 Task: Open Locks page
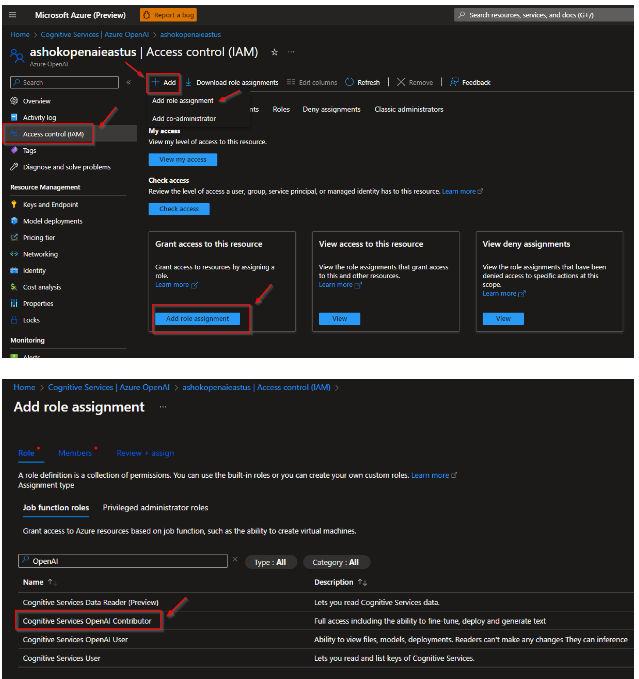(31, 320)
